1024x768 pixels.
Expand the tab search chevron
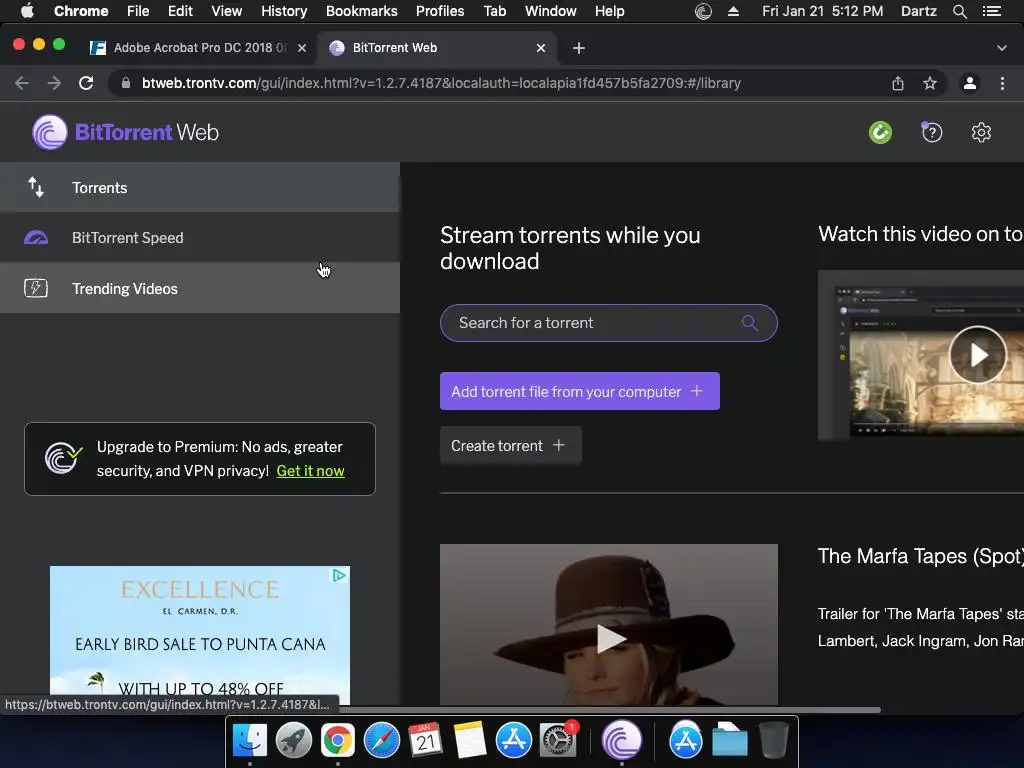click(x=1002, y=48)
